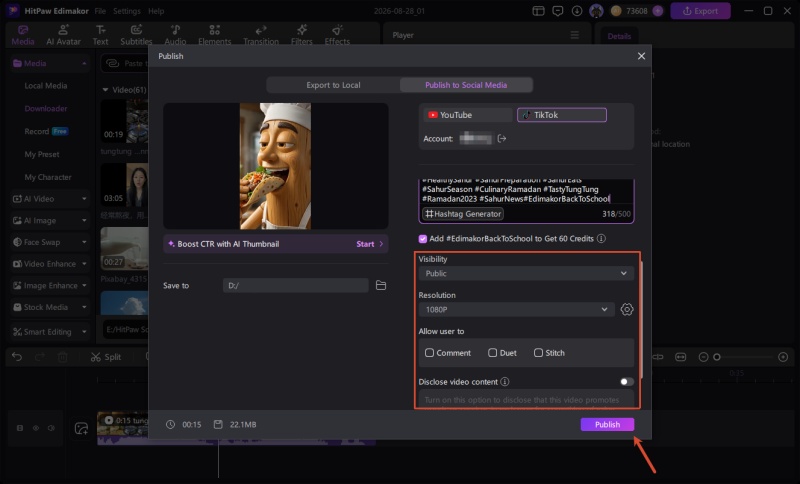Close the Publish dialog
This screenshot has width=800, height=484.
tap(641, 56)
